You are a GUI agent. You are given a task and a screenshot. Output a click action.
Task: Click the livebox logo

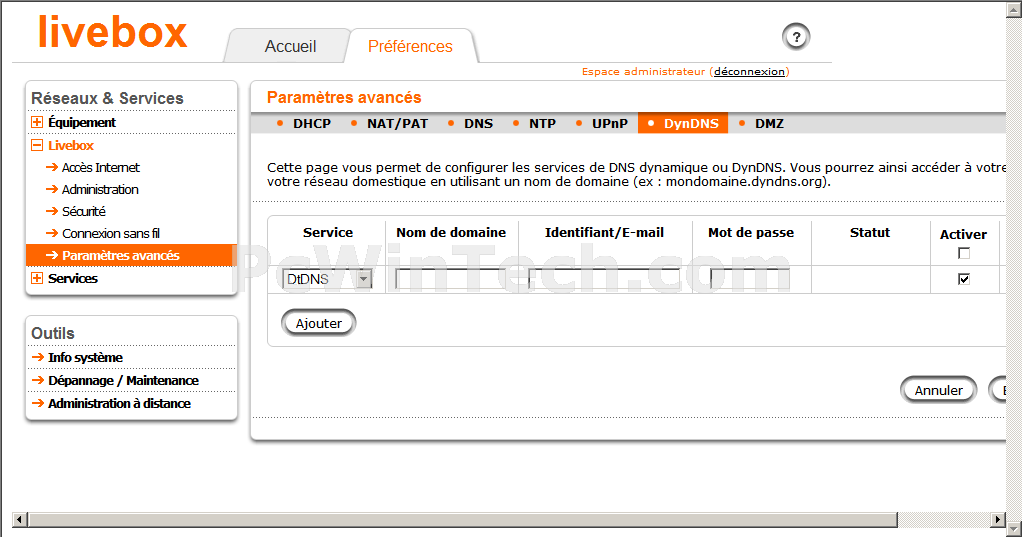click(113, 32)
